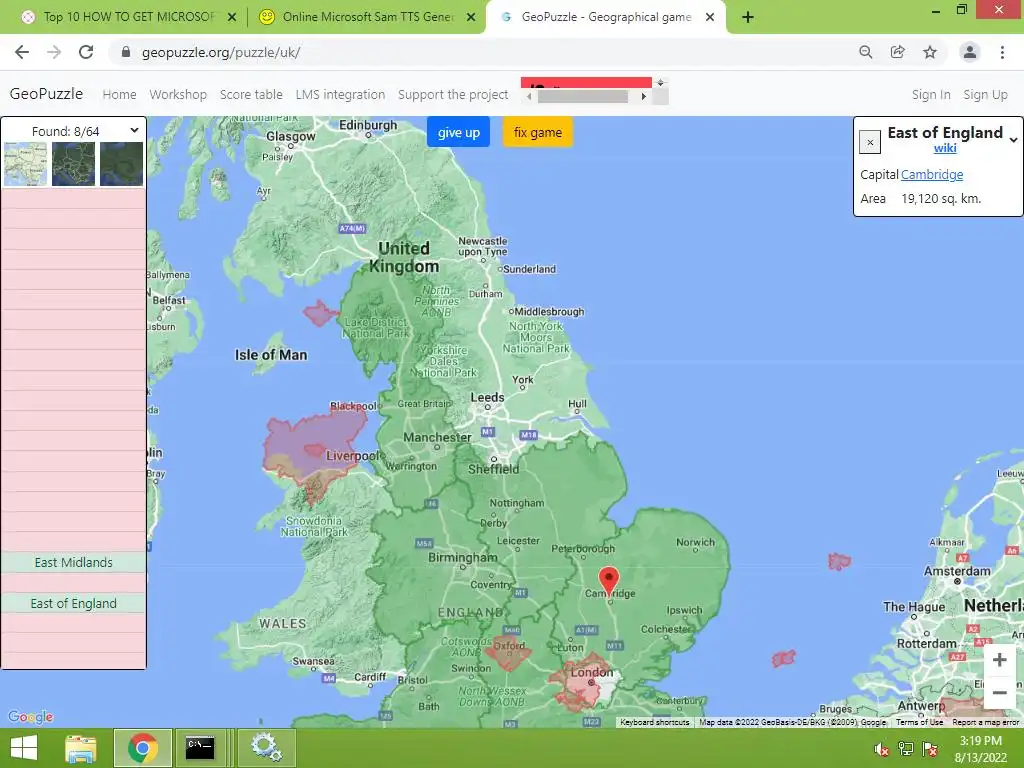Bookmark this page with star icon
Screen dimensions: 1024x768
930,52
